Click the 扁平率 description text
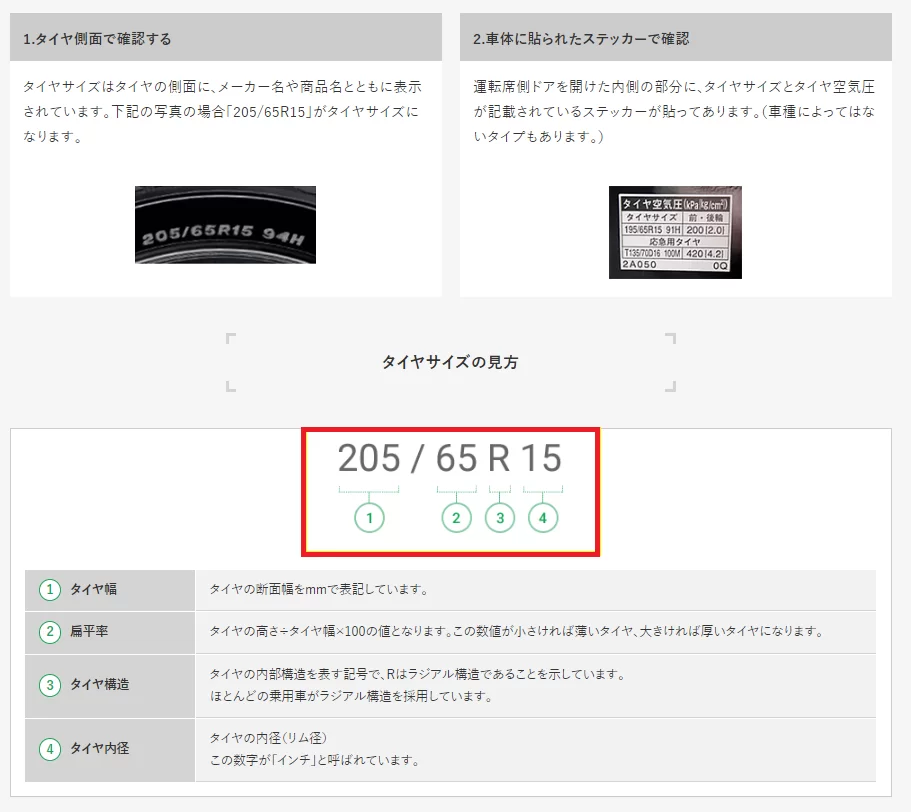 tap(515, 632)
